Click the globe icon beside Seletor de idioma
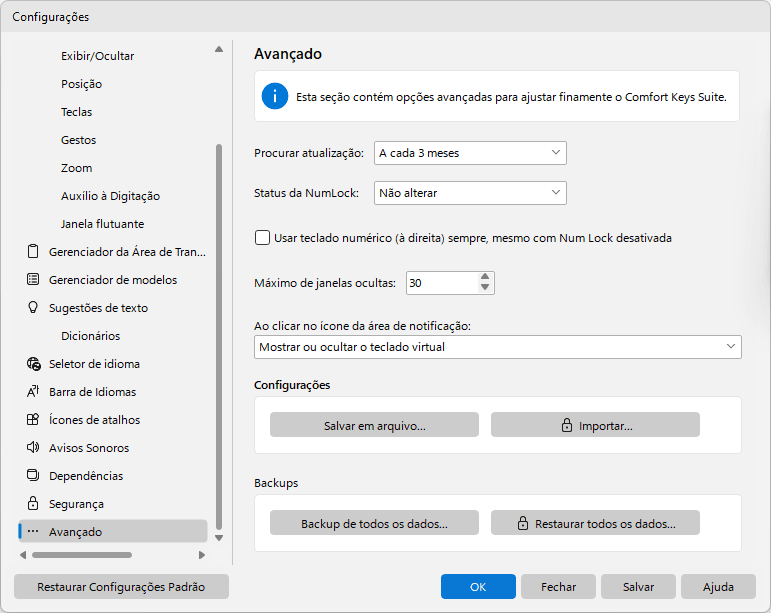This screenshot has height=613, width=771. point(33,364)
